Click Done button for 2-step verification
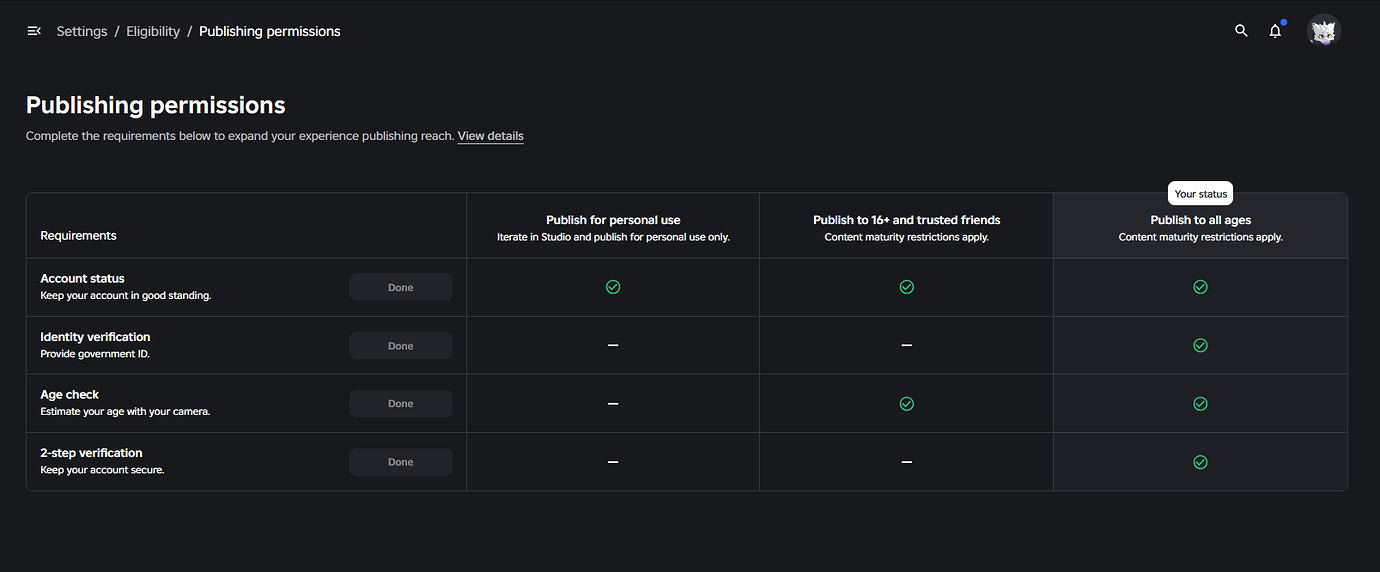This screenshot has width=1380, height=572. point(401,462)
